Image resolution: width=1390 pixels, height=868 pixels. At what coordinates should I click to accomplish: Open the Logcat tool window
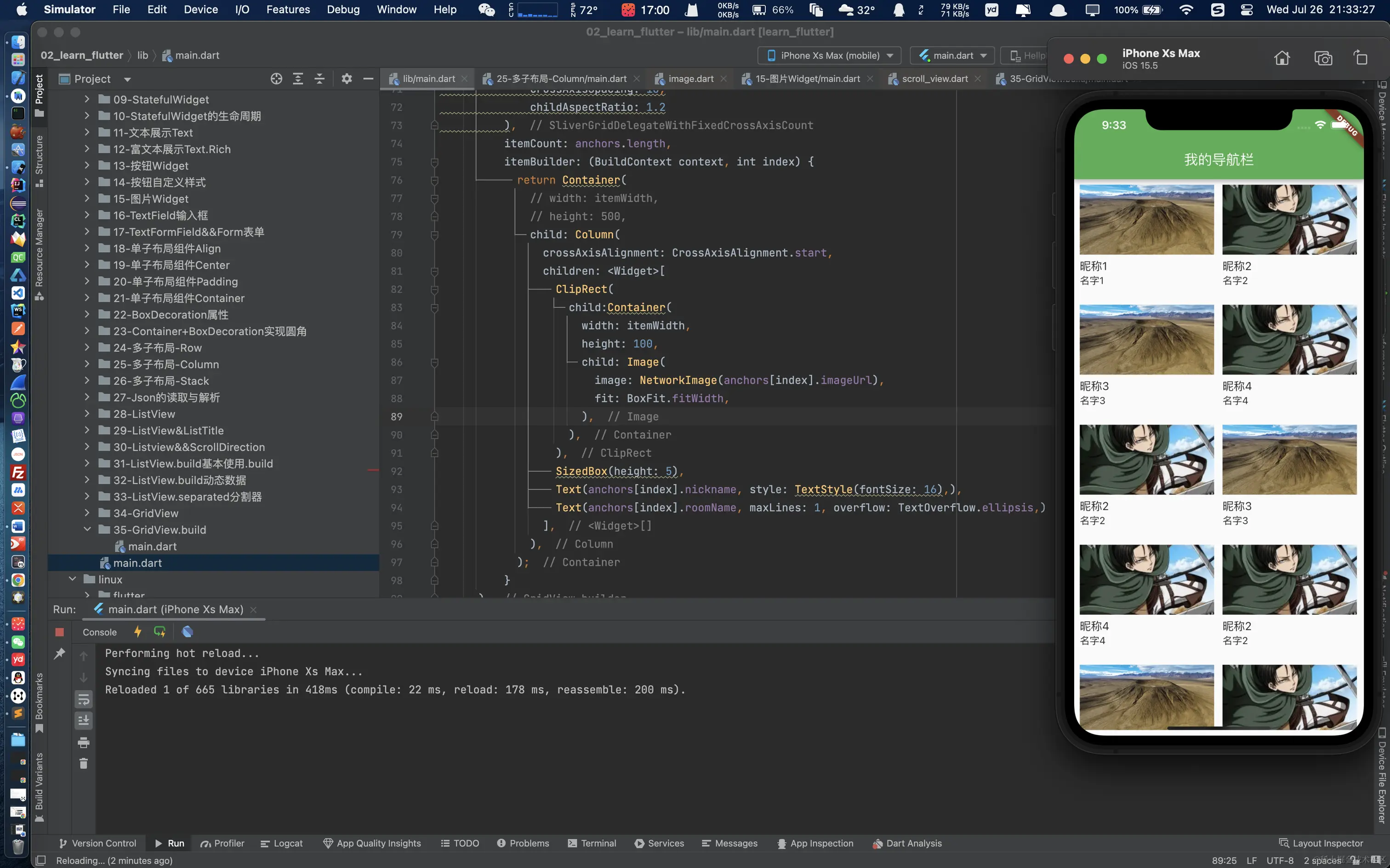coord(281,843)
